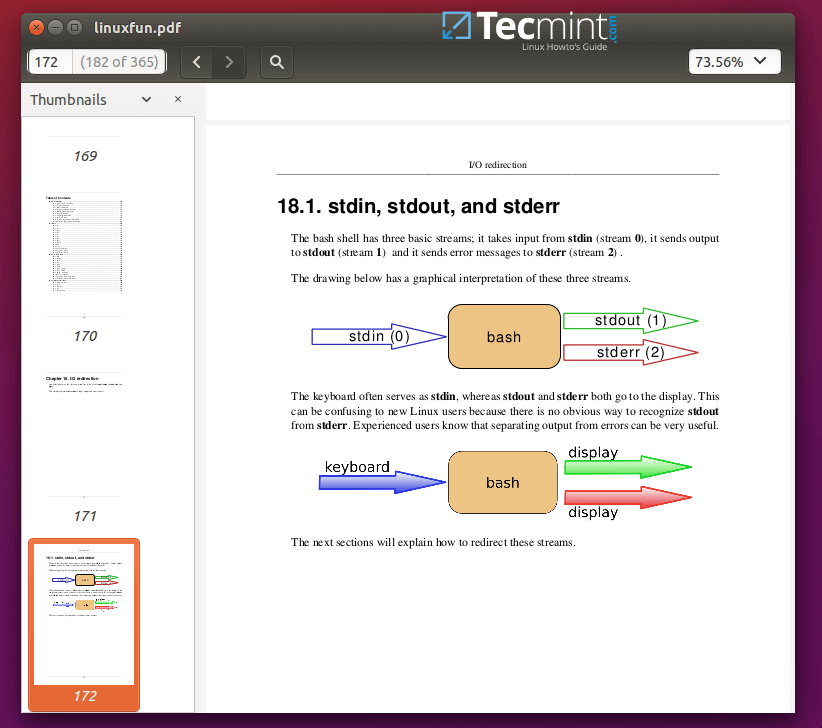Viewport: 822px width, 728px height.
Task: Select the highlighted page 172 thumbnail
Action: [x=84, y=614]
